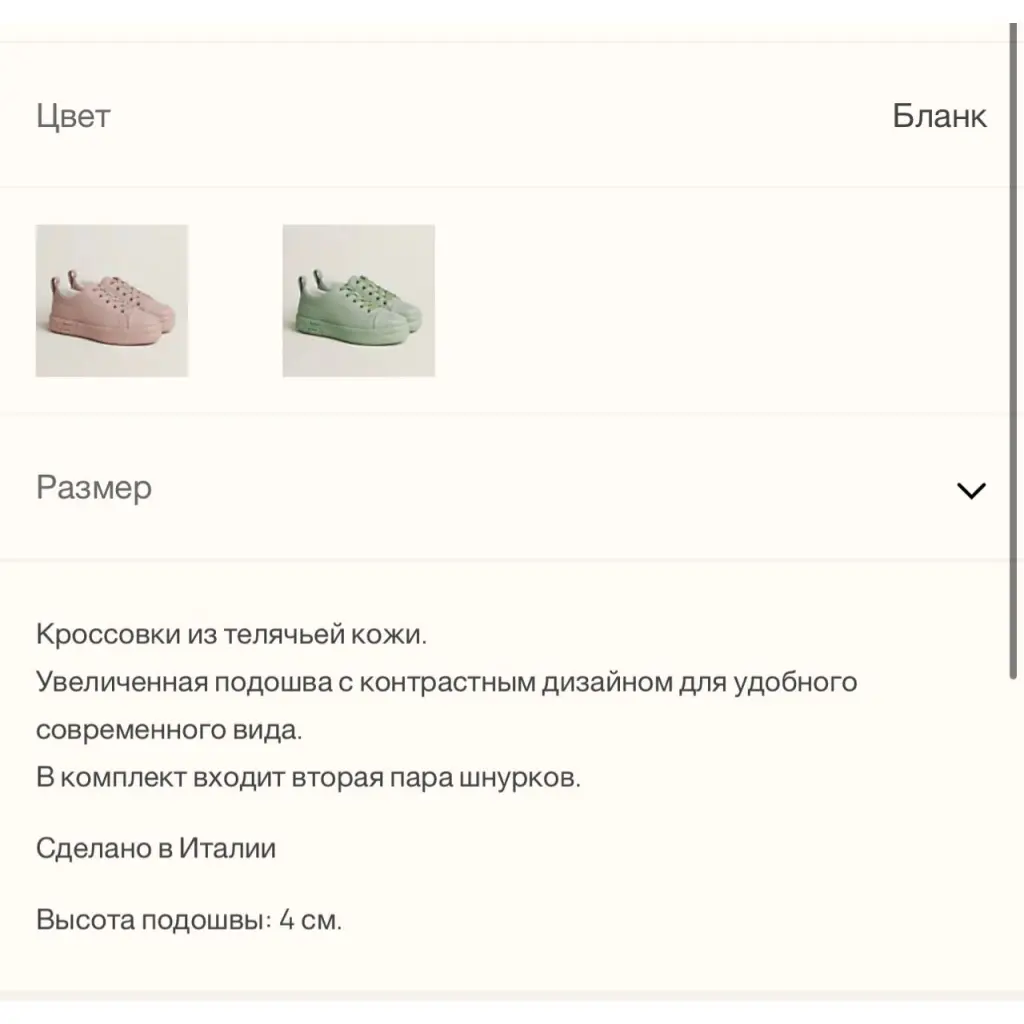Click the vertical scrollbar thumb

click(1014, 353)
